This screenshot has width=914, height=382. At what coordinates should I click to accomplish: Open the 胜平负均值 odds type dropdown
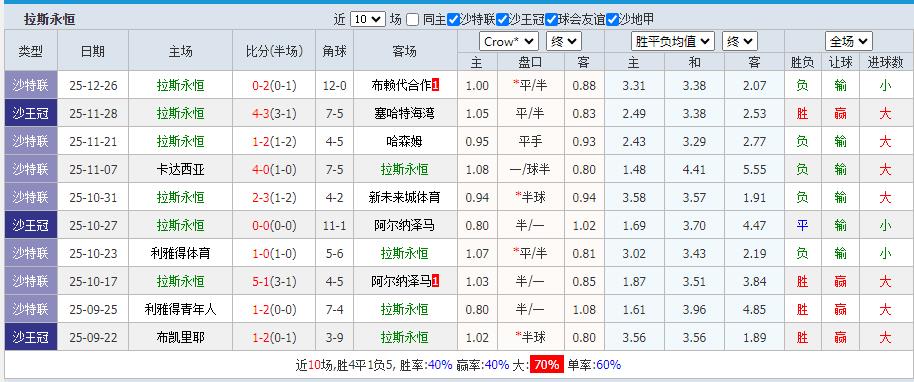673,41
